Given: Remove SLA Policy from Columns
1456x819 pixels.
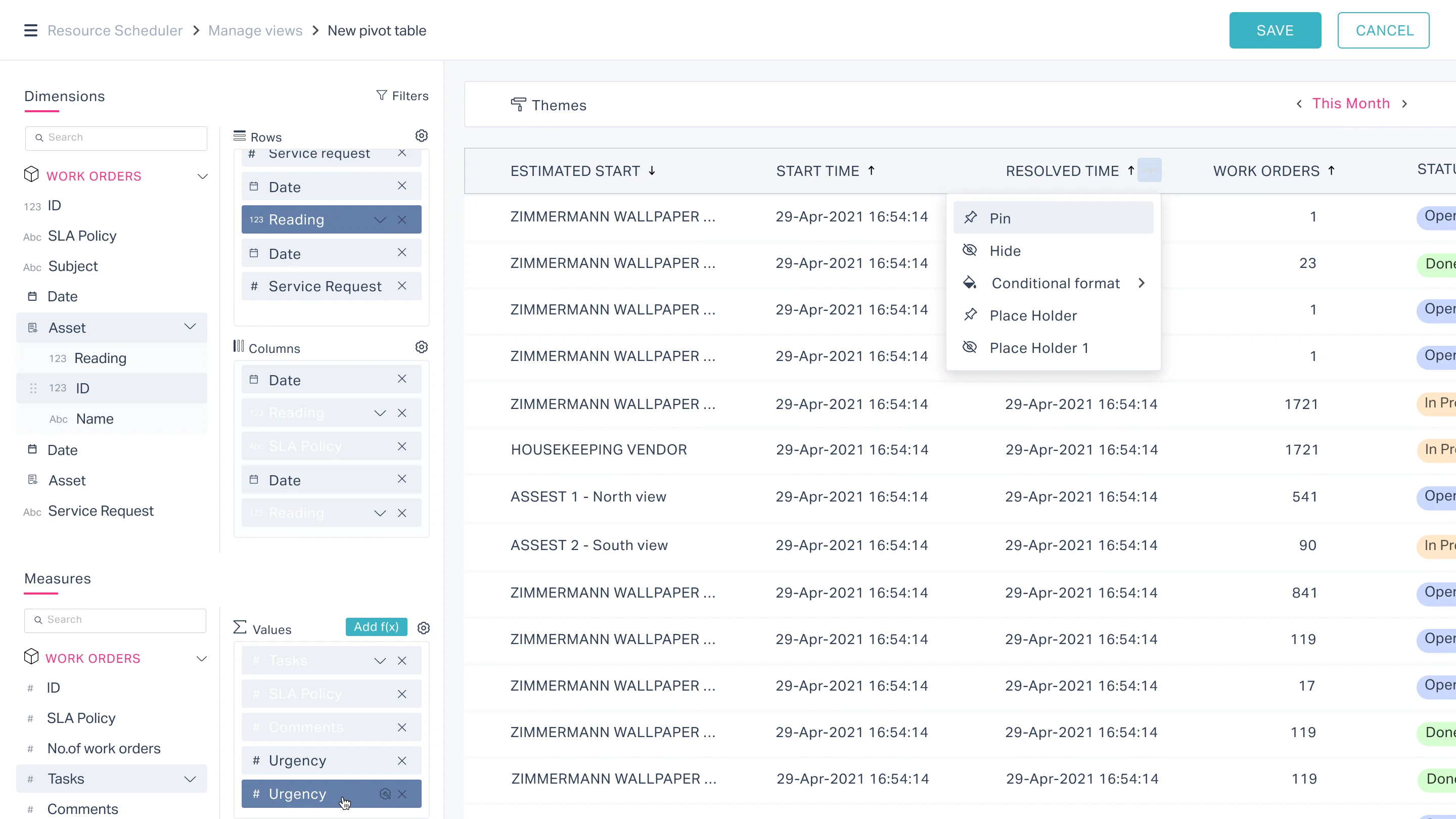Looking at the screenshot, I should coord(402,446).
